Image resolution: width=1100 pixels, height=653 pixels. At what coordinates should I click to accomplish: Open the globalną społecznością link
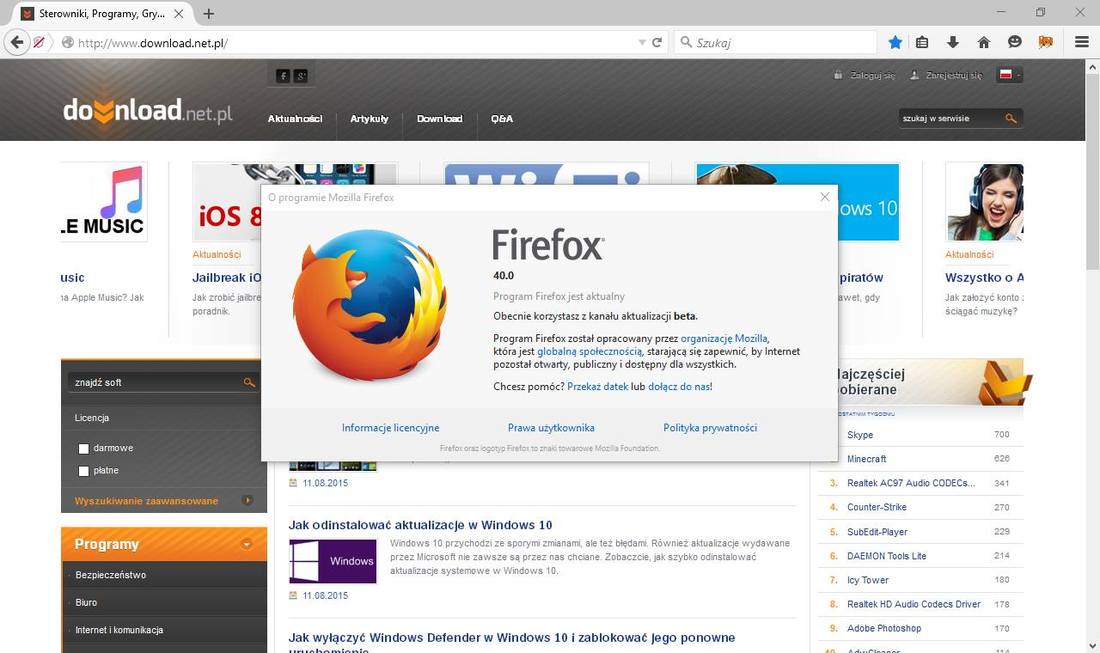(589, 351)
